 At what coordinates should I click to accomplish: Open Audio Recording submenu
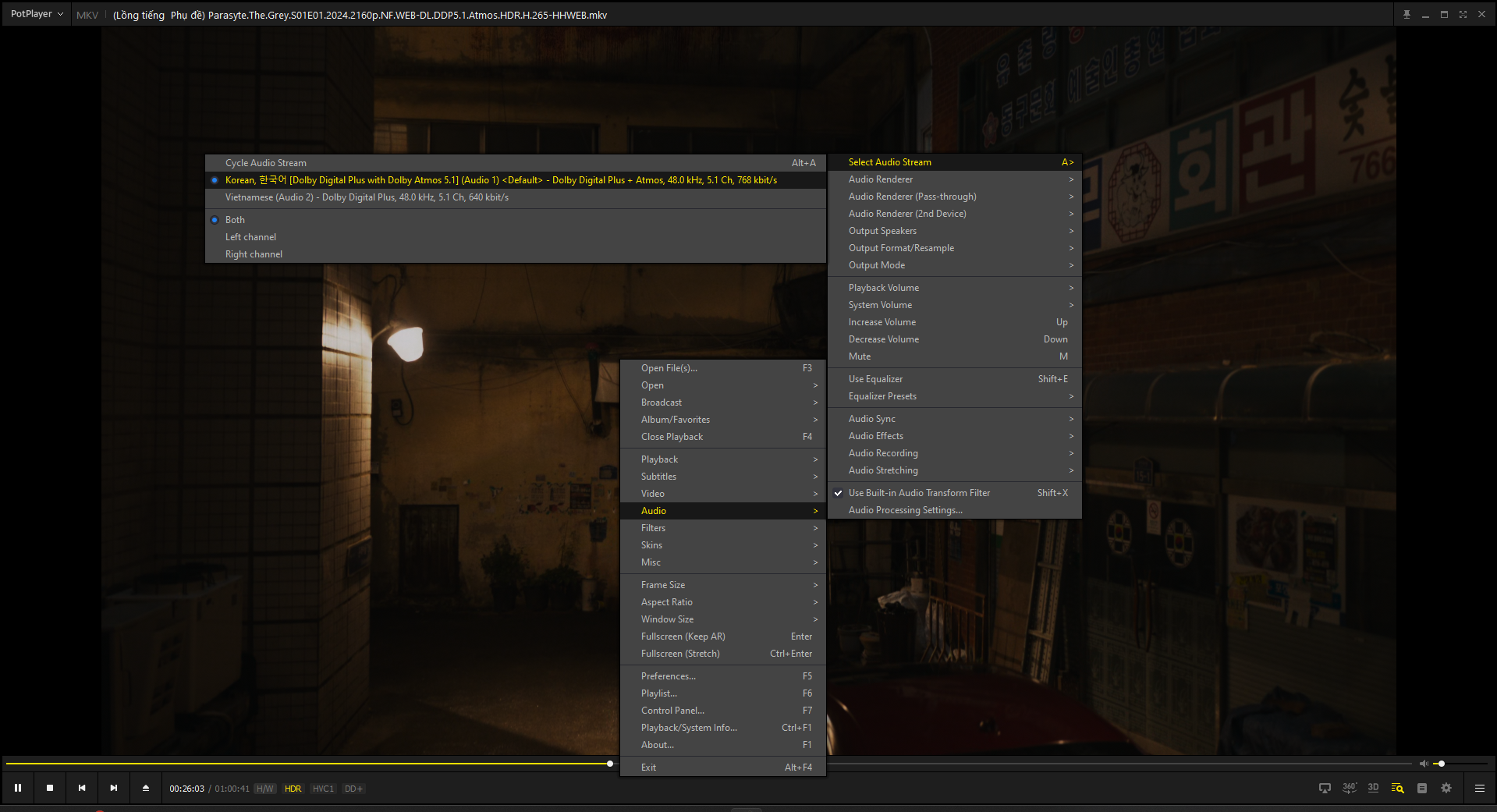pyautogui.click(x=955, y=453)
